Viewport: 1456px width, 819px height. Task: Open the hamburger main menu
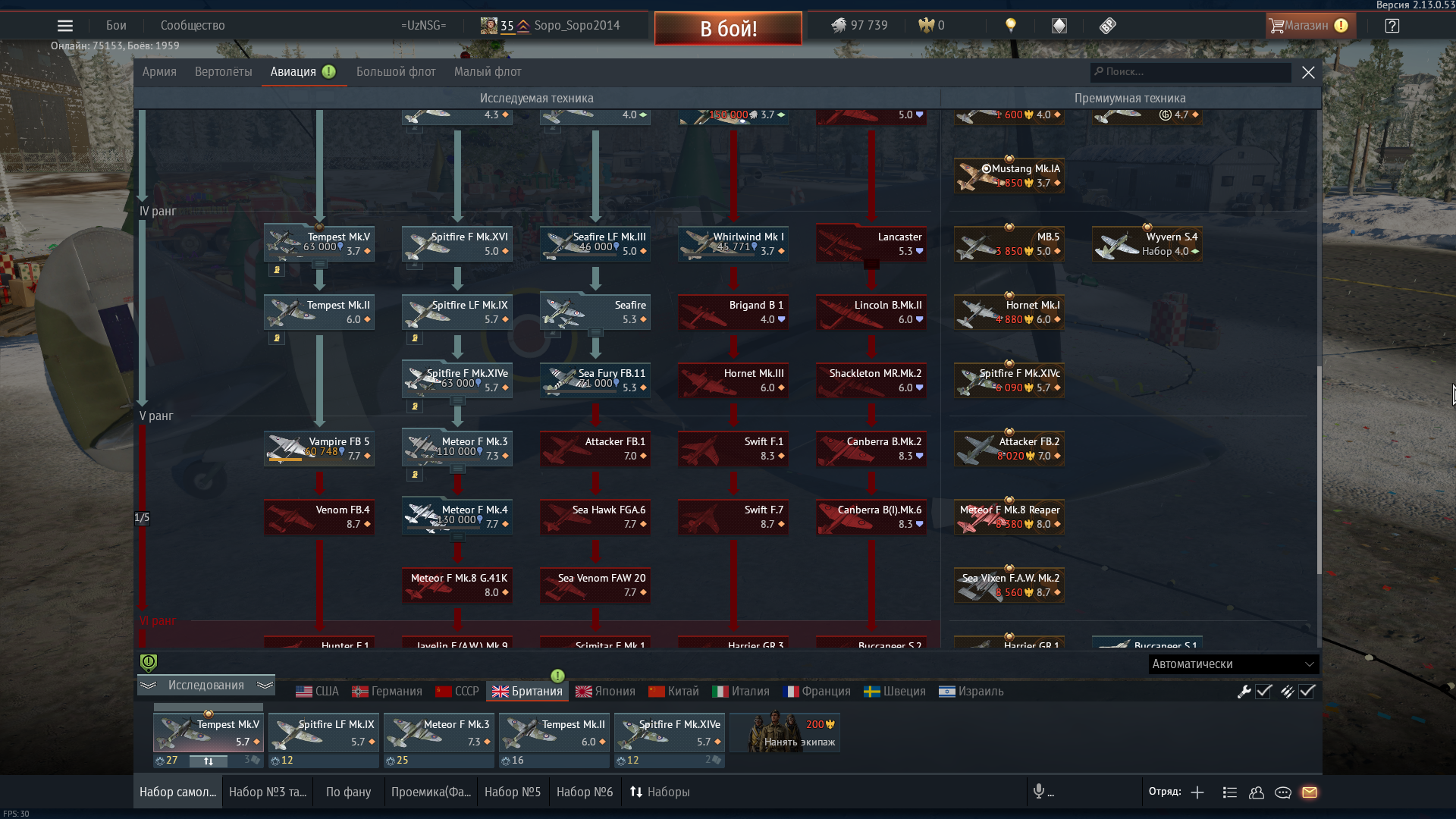pos(65,26)
